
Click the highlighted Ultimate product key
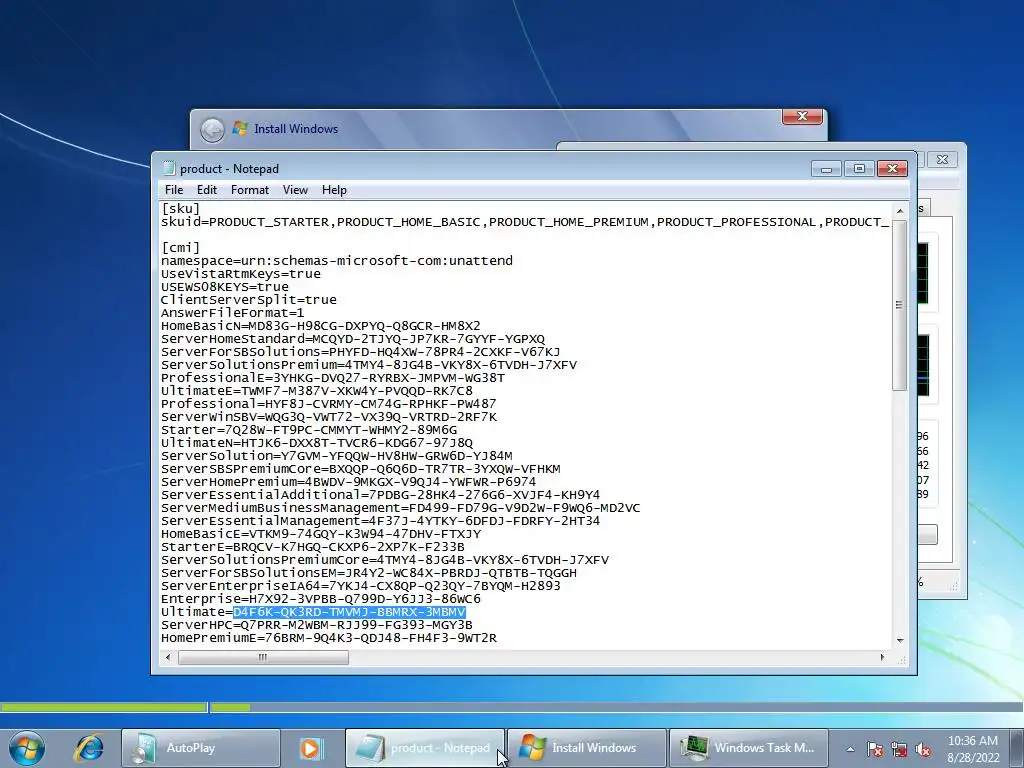pos(349,612)
